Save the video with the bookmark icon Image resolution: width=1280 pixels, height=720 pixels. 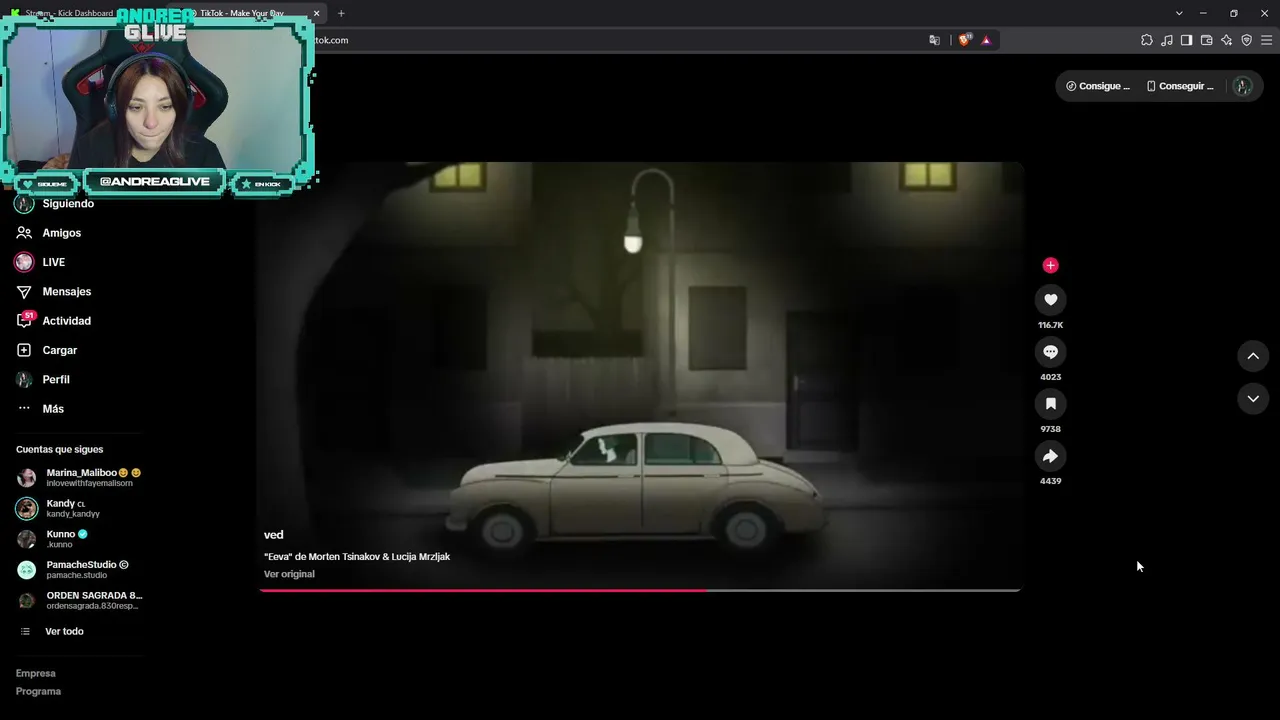tap(1050, 404)
